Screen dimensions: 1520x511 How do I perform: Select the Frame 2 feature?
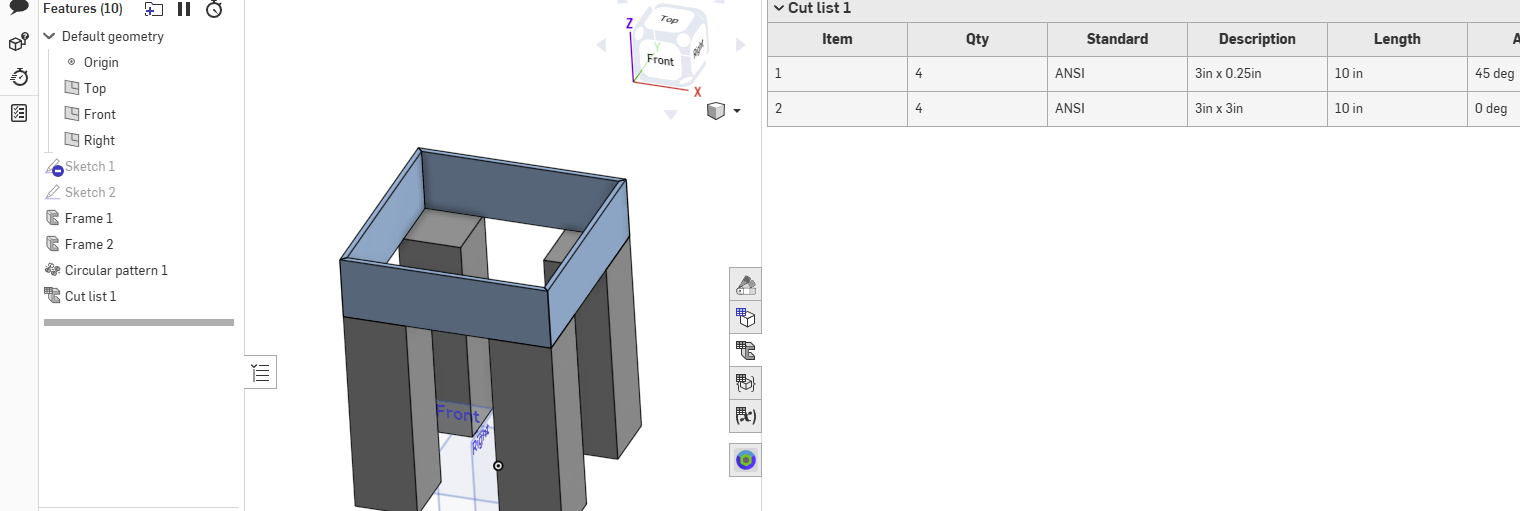[x=89, y=244]
